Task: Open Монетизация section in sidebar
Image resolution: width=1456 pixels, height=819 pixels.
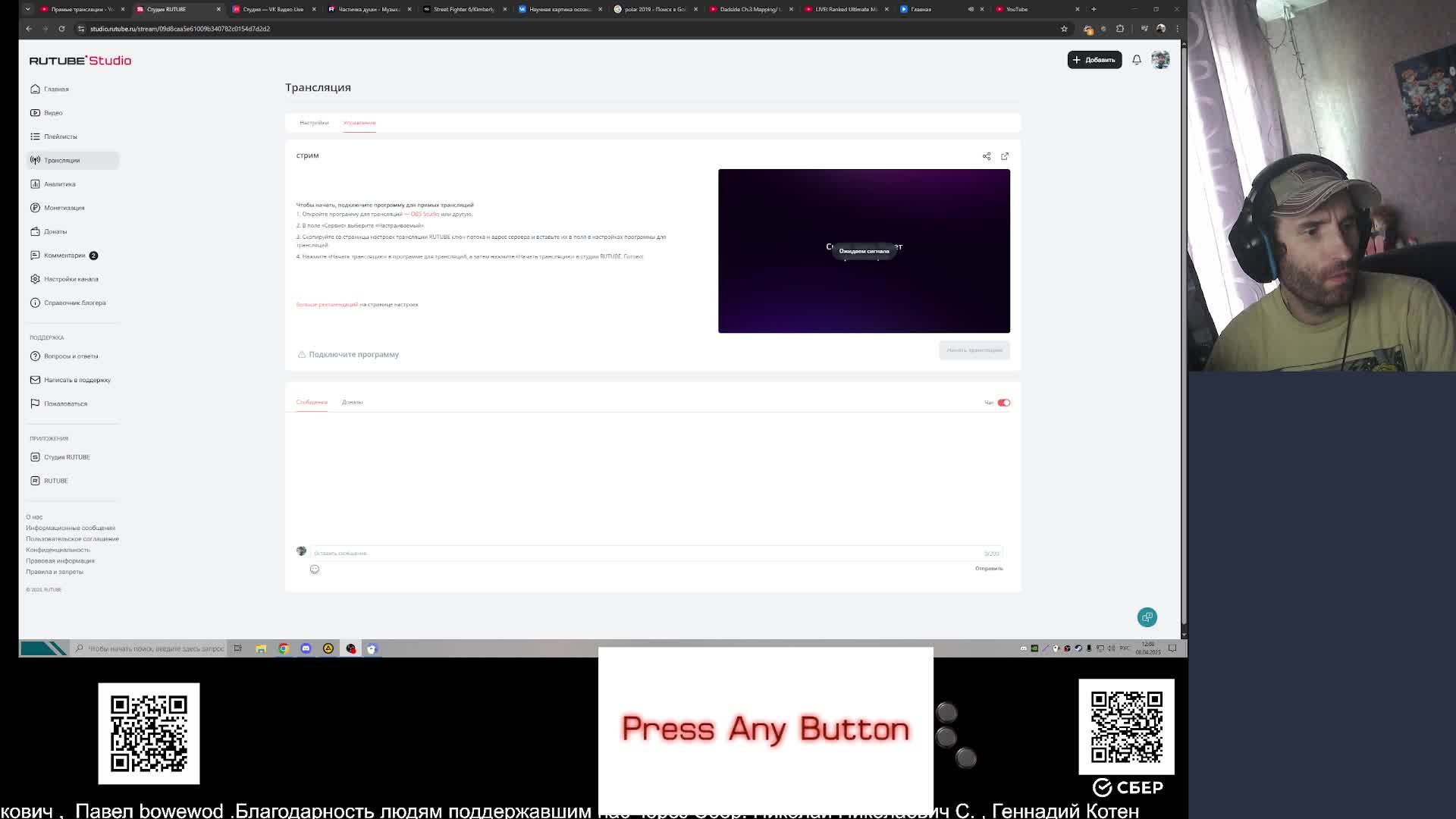Action: (x=64, y=208)
